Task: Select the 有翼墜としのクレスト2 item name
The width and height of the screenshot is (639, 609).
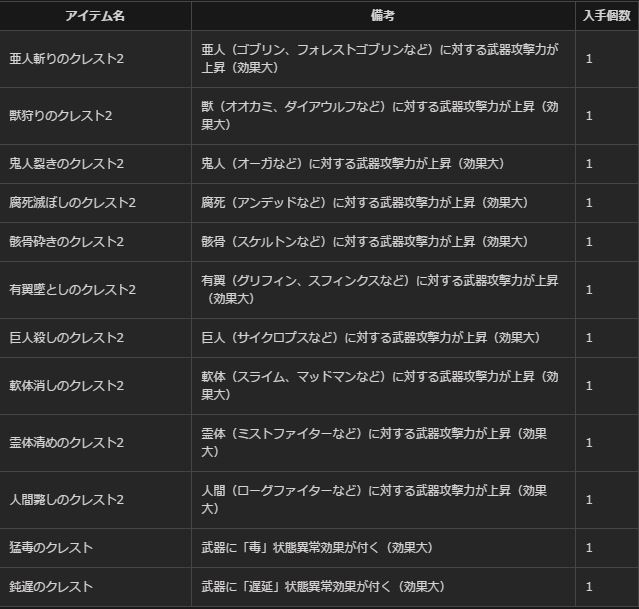Action: coord(72,290)
